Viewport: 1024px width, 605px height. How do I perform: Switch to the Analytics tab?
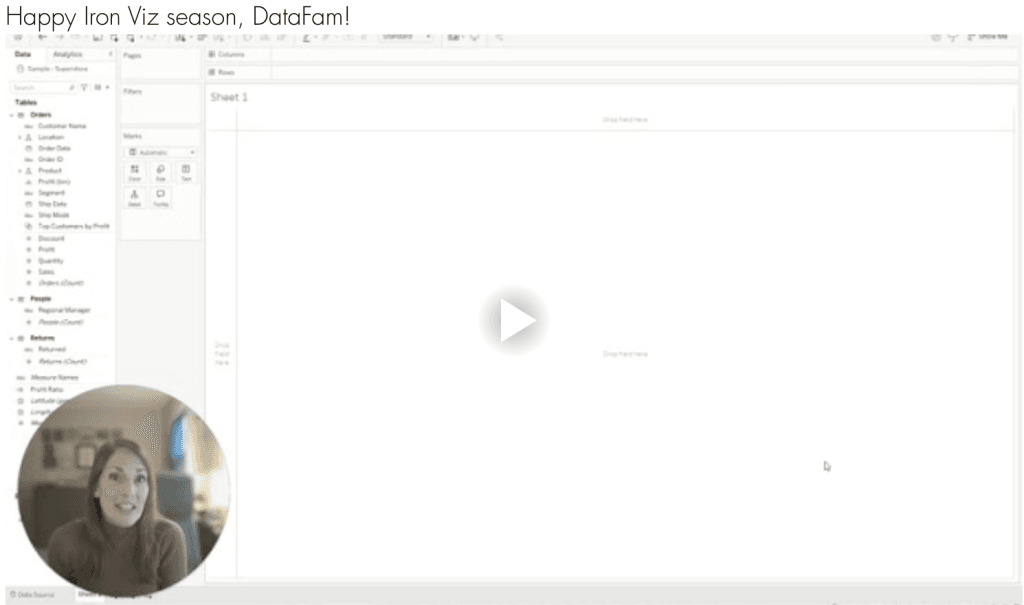coord(68,54)
